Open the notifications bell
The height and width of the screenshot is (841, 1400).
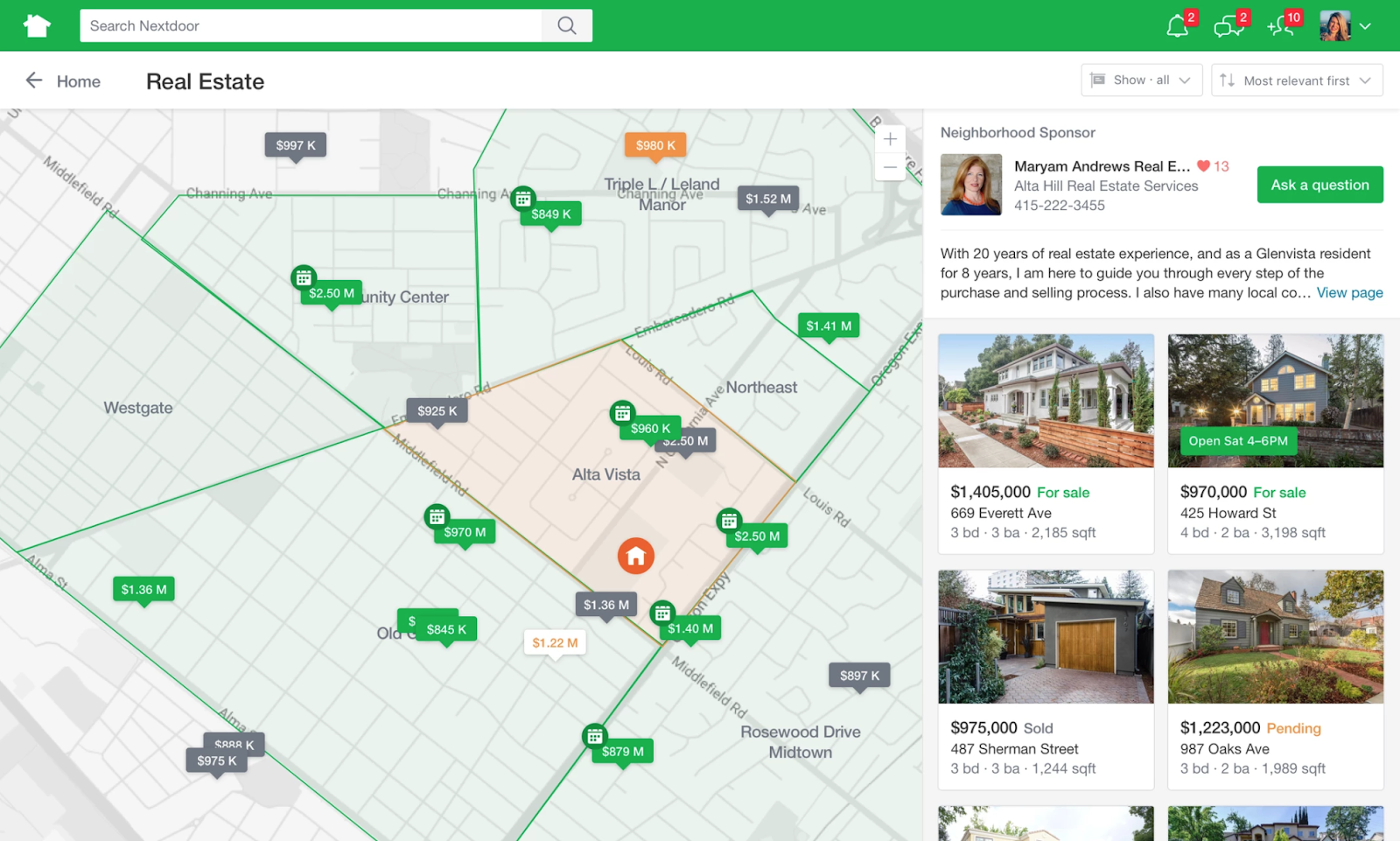coord(1178,26)
